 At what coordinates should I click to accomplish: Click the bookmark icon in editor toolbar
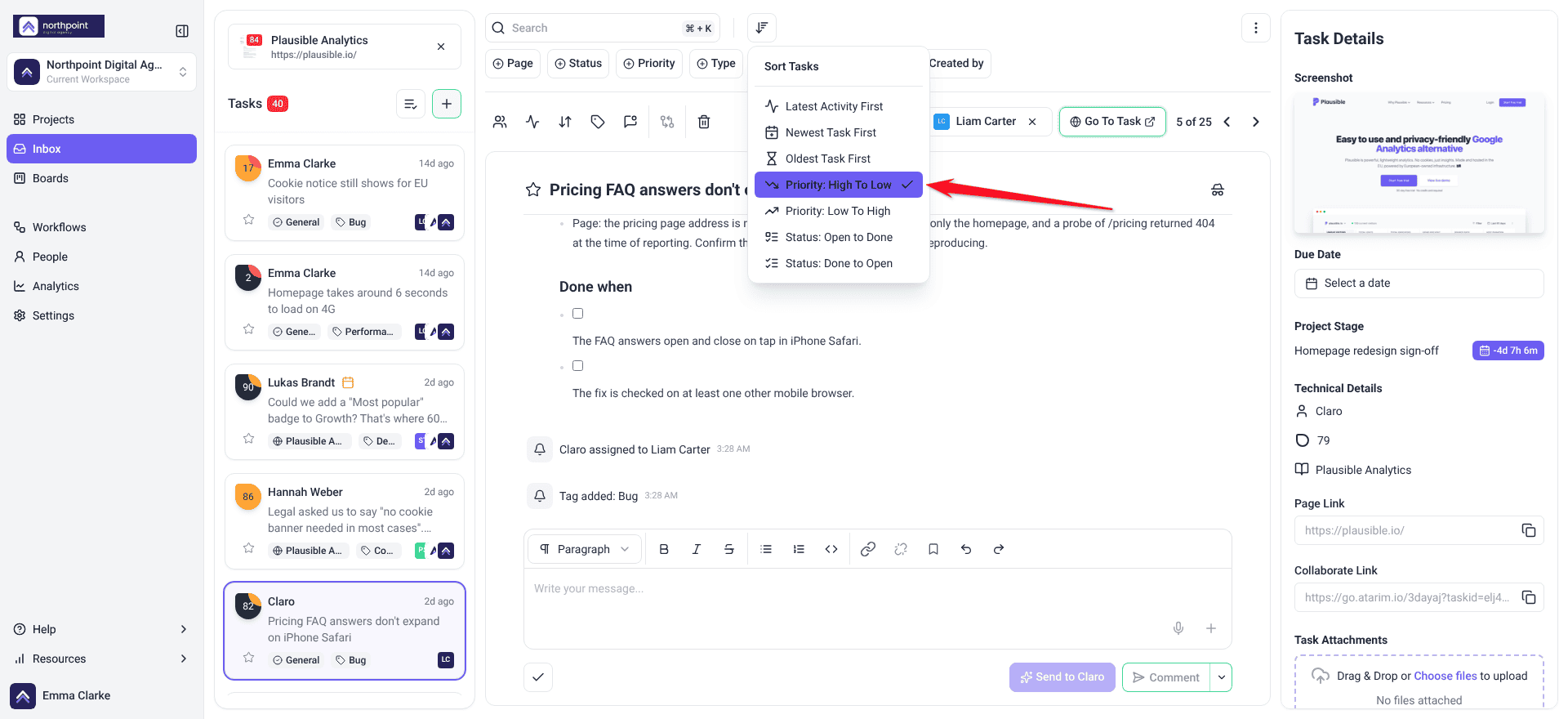pos(933,549)
